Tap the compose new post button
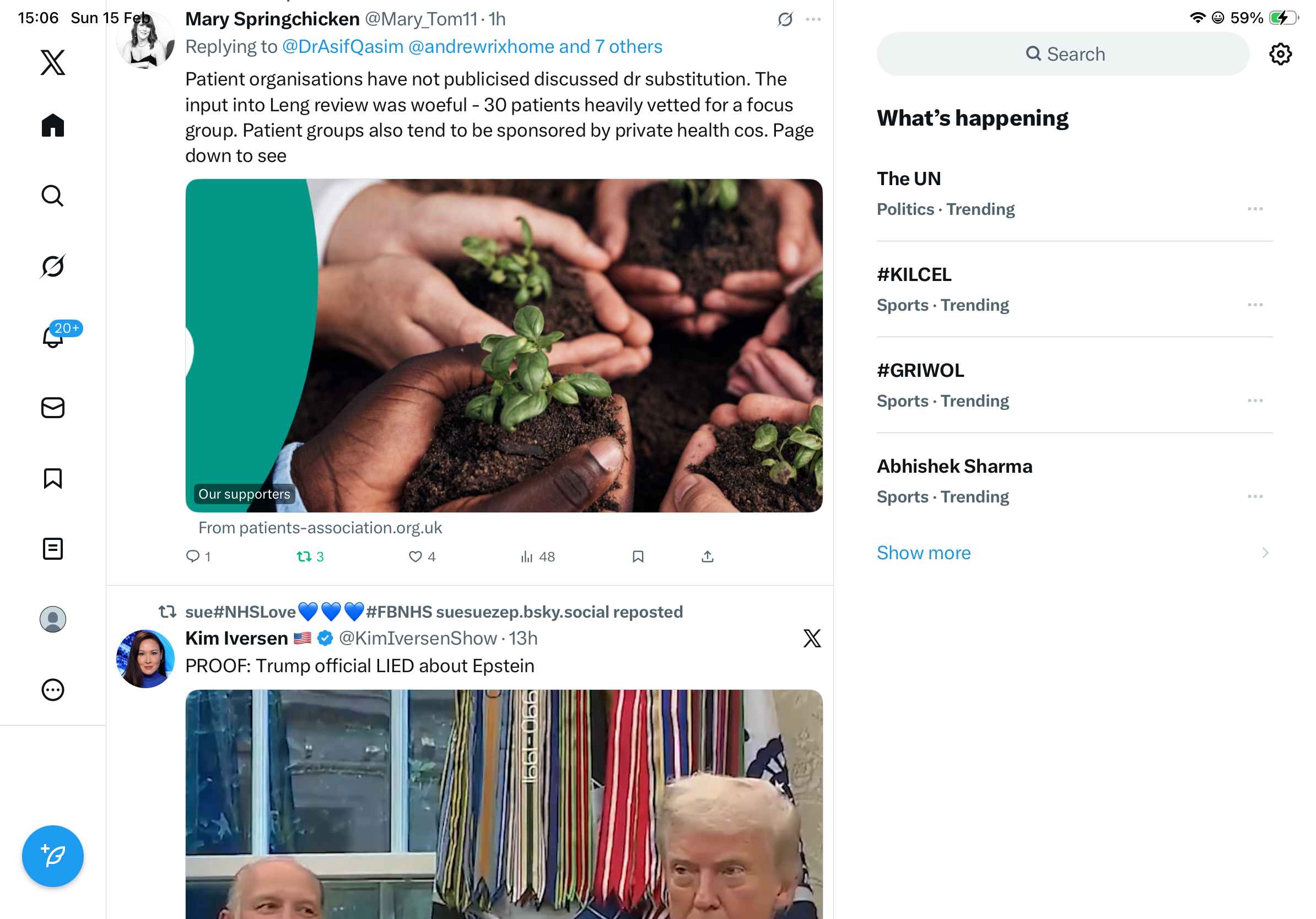The image size is (1316, 919). click(x=53, y=856)
